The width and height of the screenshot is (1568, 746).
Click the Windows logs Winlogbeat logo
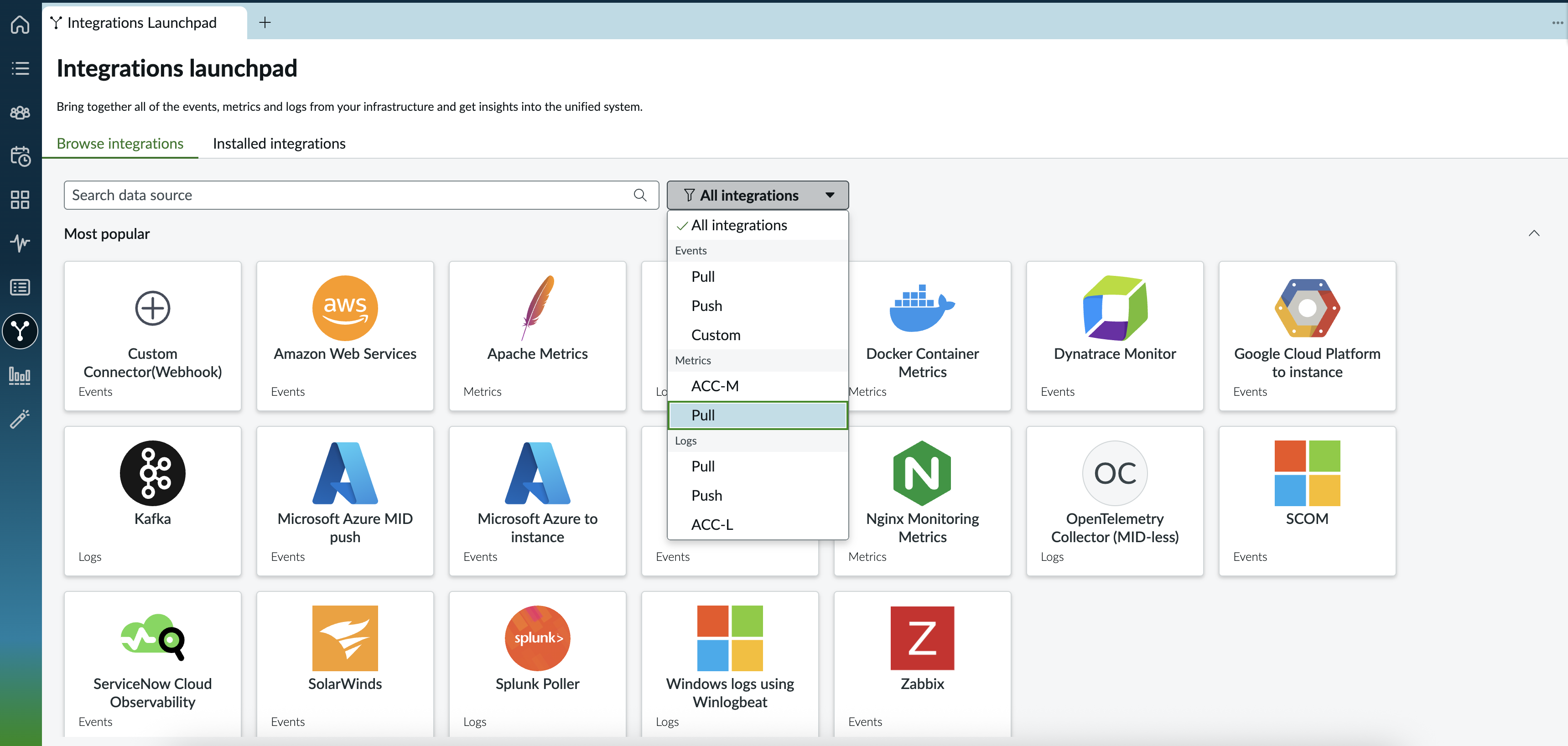[x=730, y=638]
